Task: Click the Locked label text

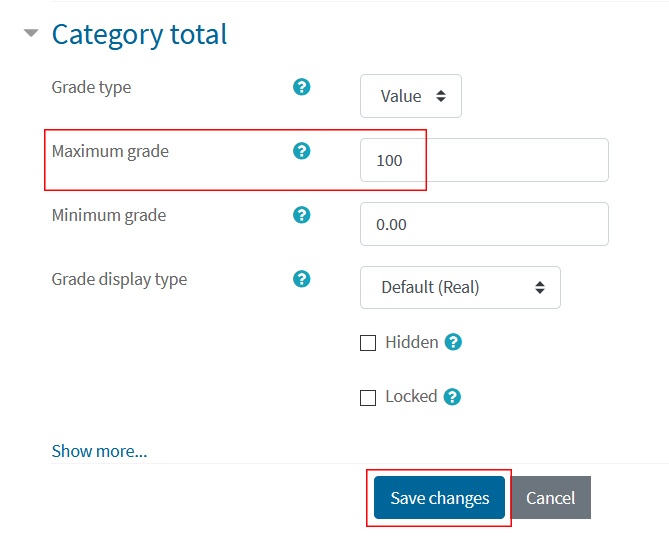Action: click(411, 396)
